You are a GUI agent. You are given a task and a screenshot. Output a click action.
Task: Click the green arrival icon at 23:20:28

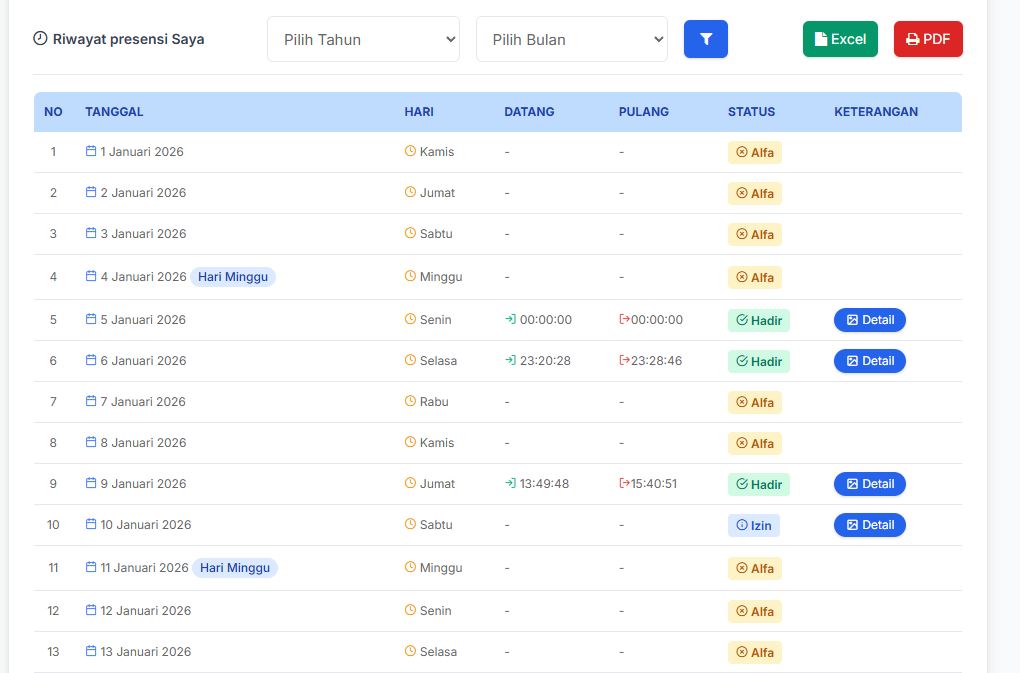(510, 361)
